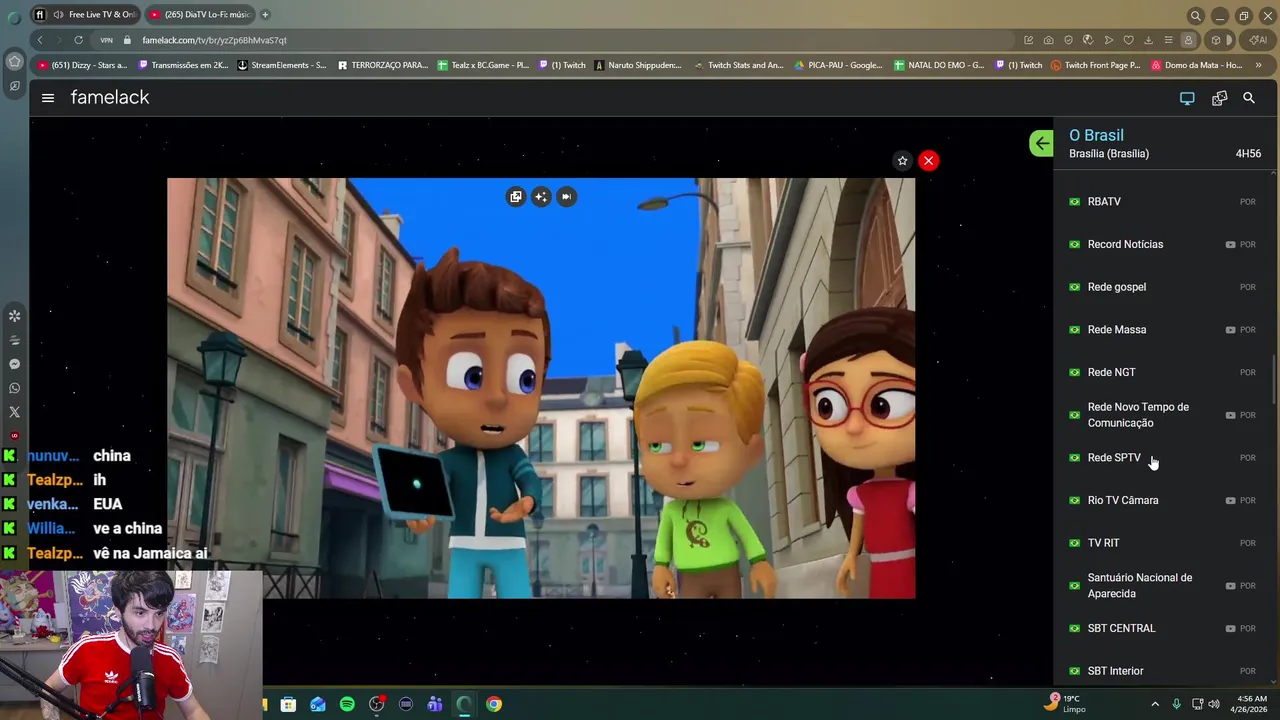Open the famelack hamburger menu

point(48,98)
